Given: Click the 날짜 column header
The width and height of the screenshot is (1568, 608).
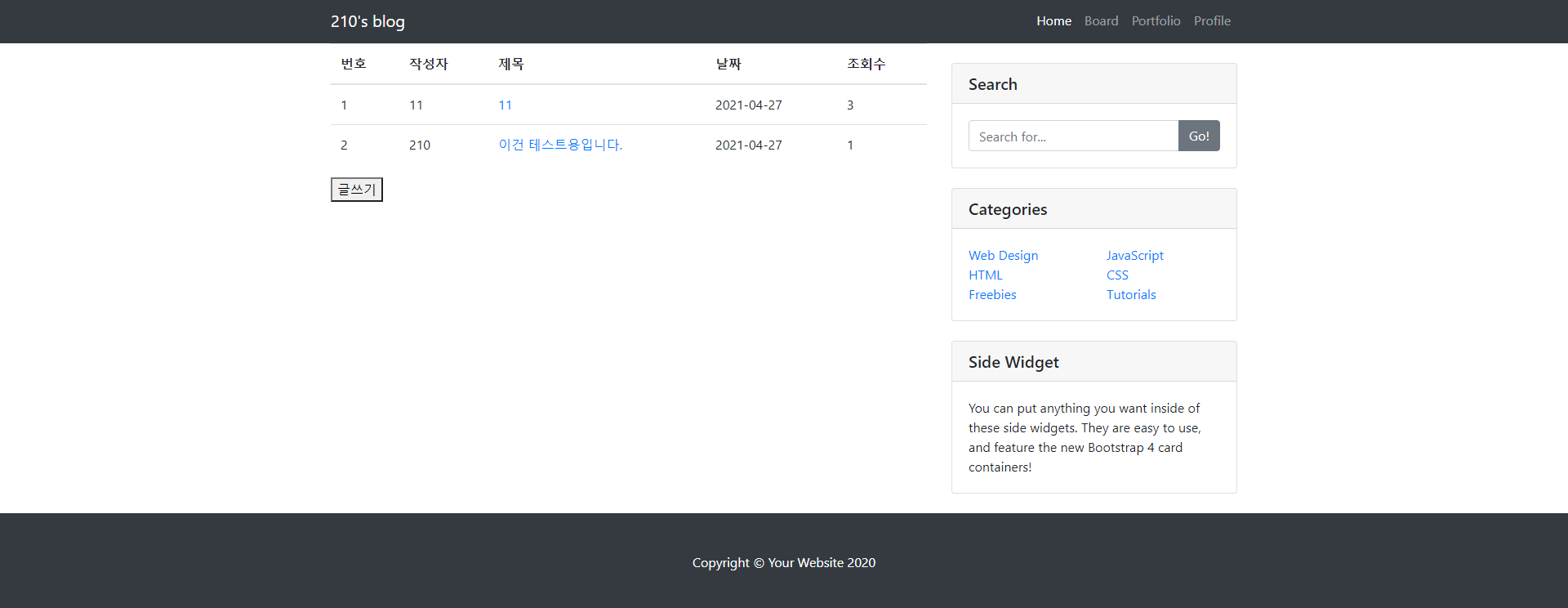Looking at the screenshot, I should (x=728, y=64).
